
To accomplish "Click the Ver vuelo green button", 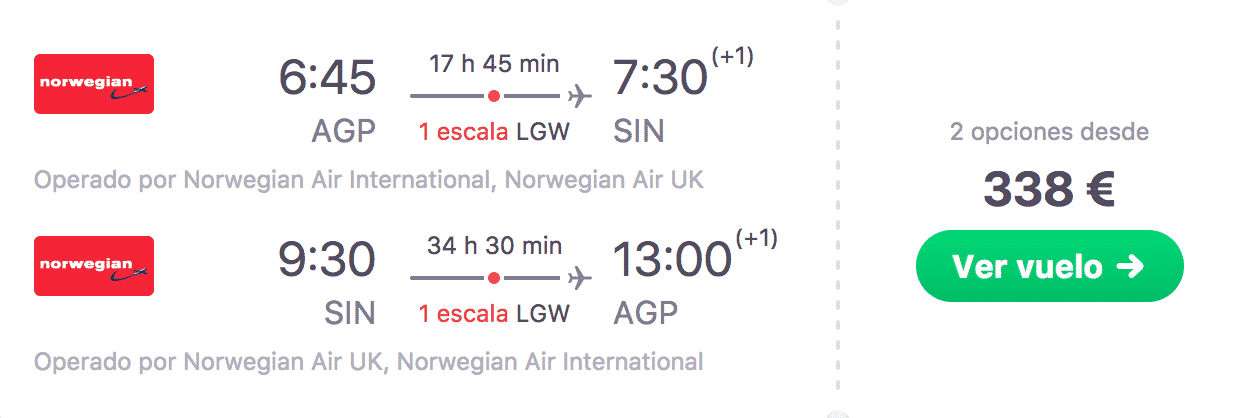I will tap(1049, 266).
